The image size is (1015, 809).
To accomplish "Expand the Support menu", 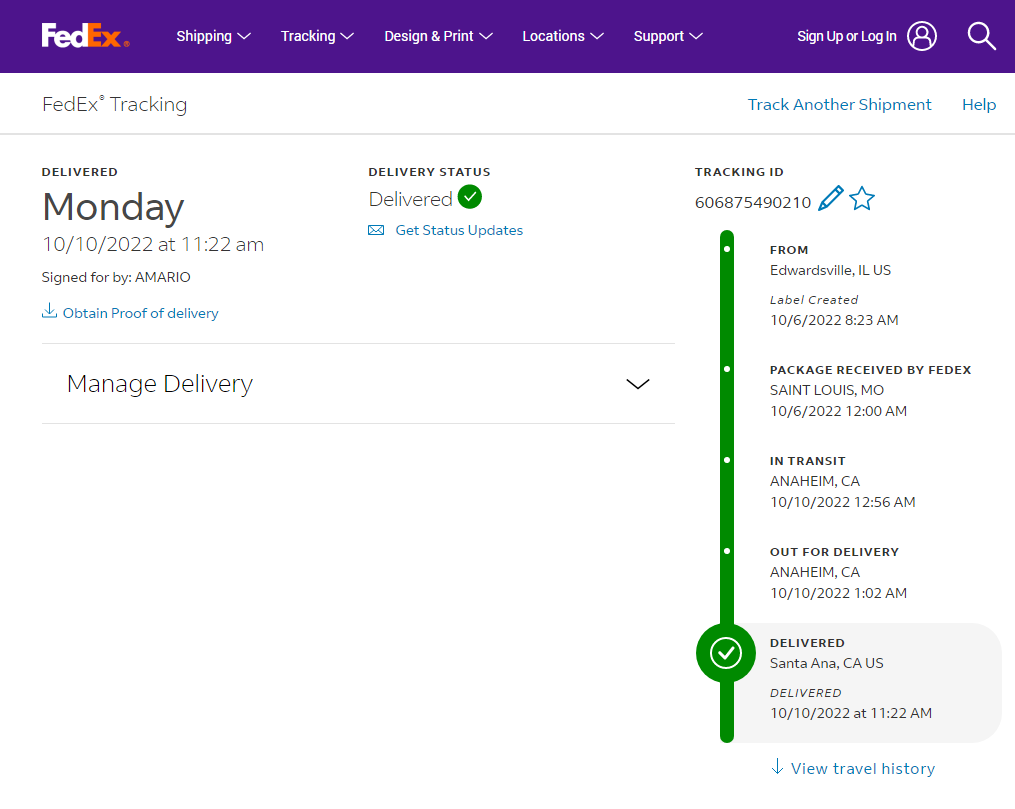I will coord(668,36).
